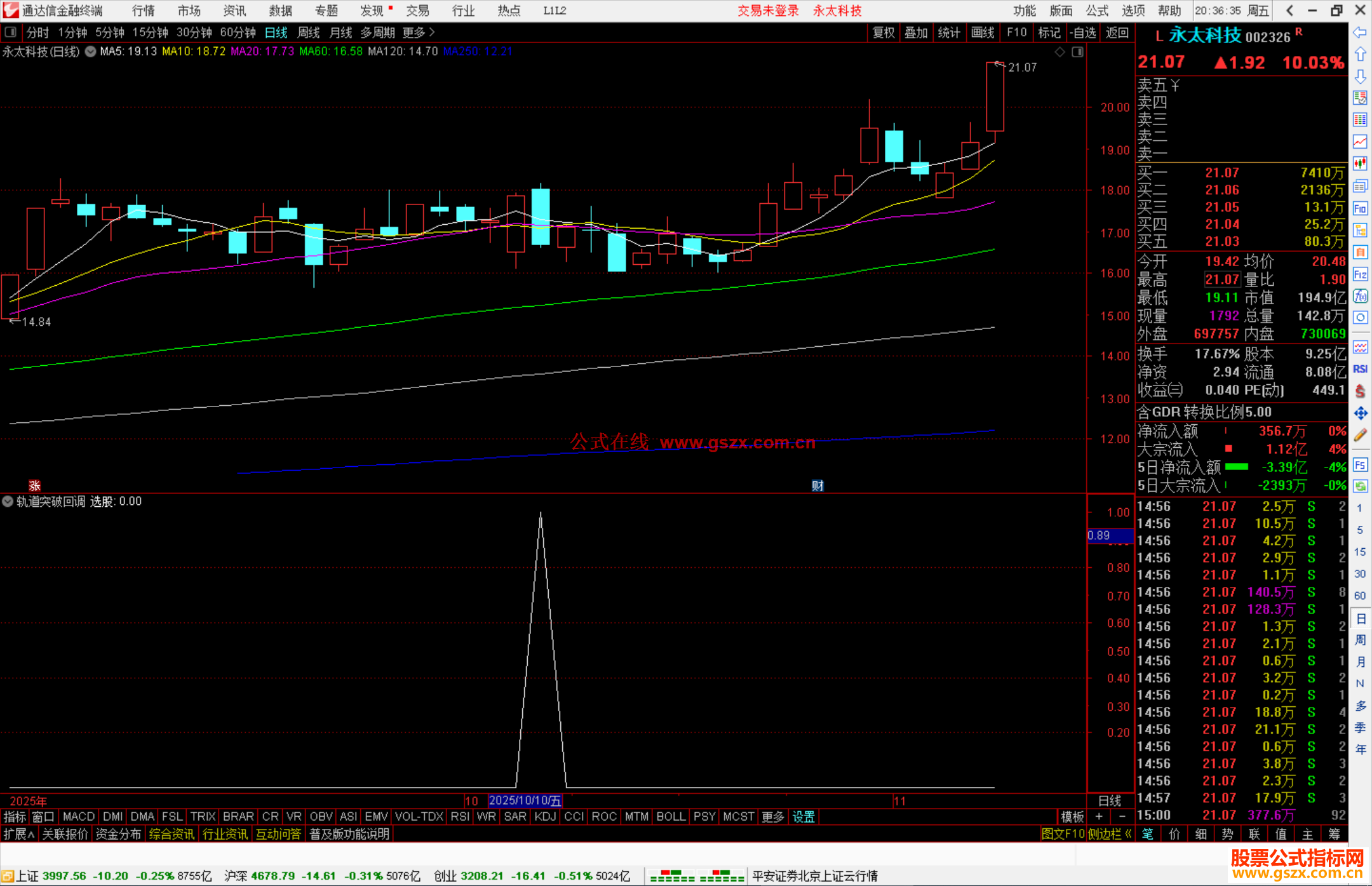Toggle the 轨道突破回调 indicator settings circle
This screenshot has height=886, width=1372.
pos(8,501)
